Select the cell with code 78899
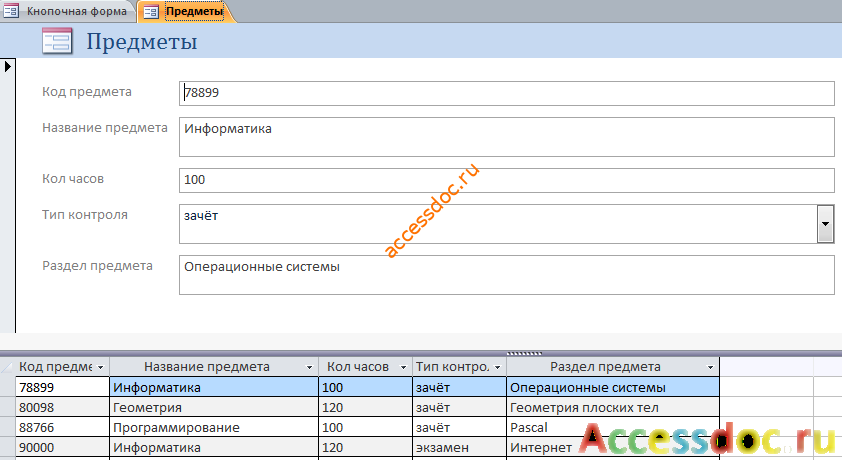842x460 pixels. point(62,387)
